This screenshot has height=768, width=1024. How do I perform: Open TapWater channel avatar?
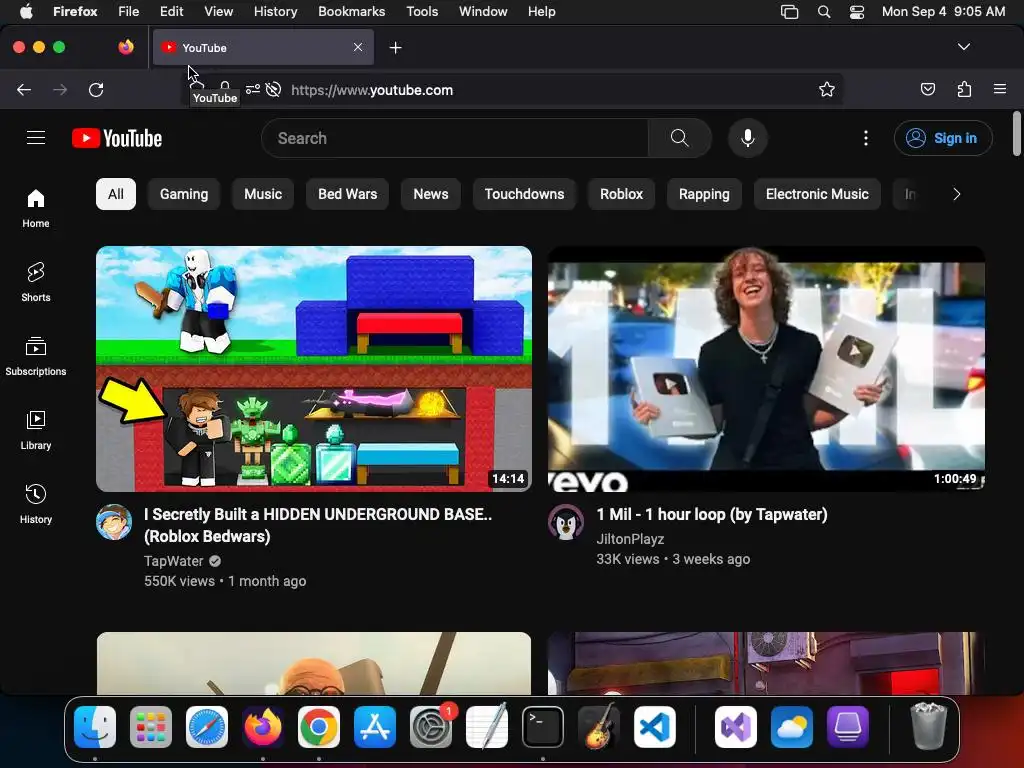point(114,522)
